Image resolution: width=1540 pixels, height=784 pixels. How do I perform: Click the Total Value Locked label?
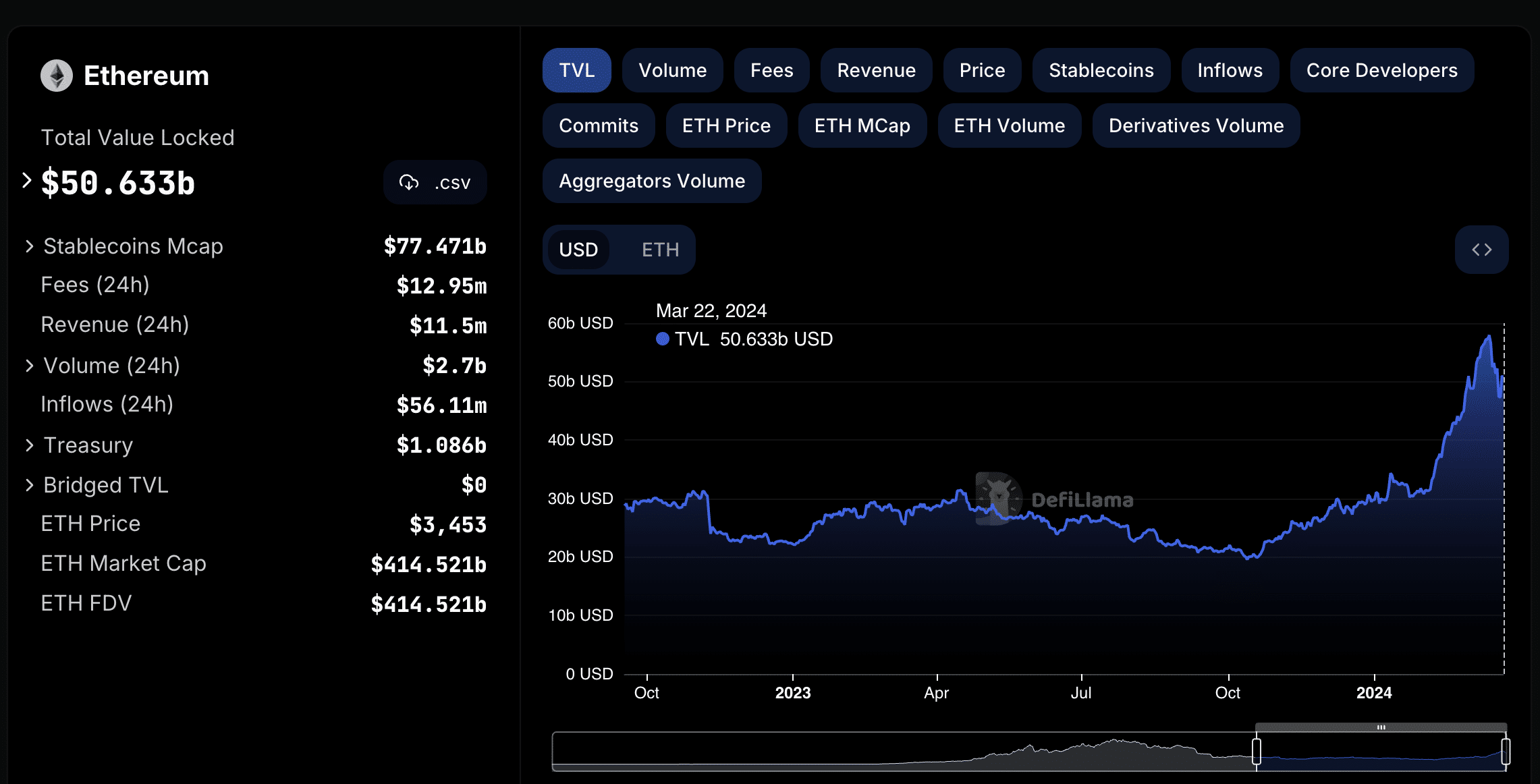pyautogui.click(x=138, y=138)
